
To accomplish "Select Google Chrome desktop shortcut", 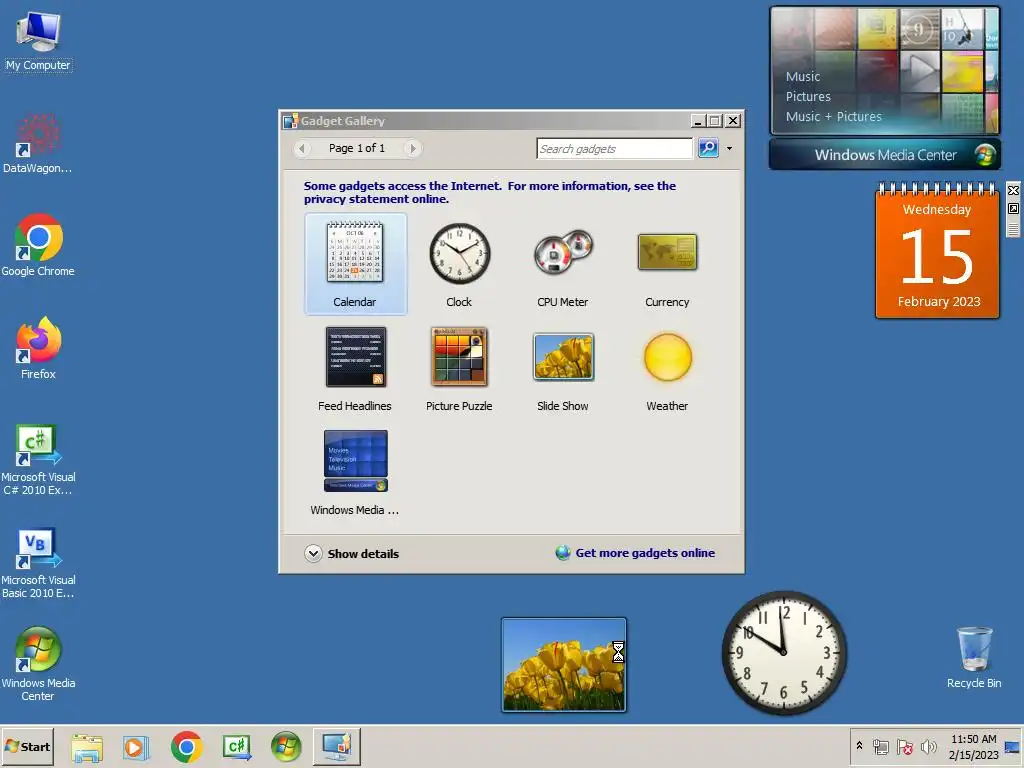I will [38, 246].
